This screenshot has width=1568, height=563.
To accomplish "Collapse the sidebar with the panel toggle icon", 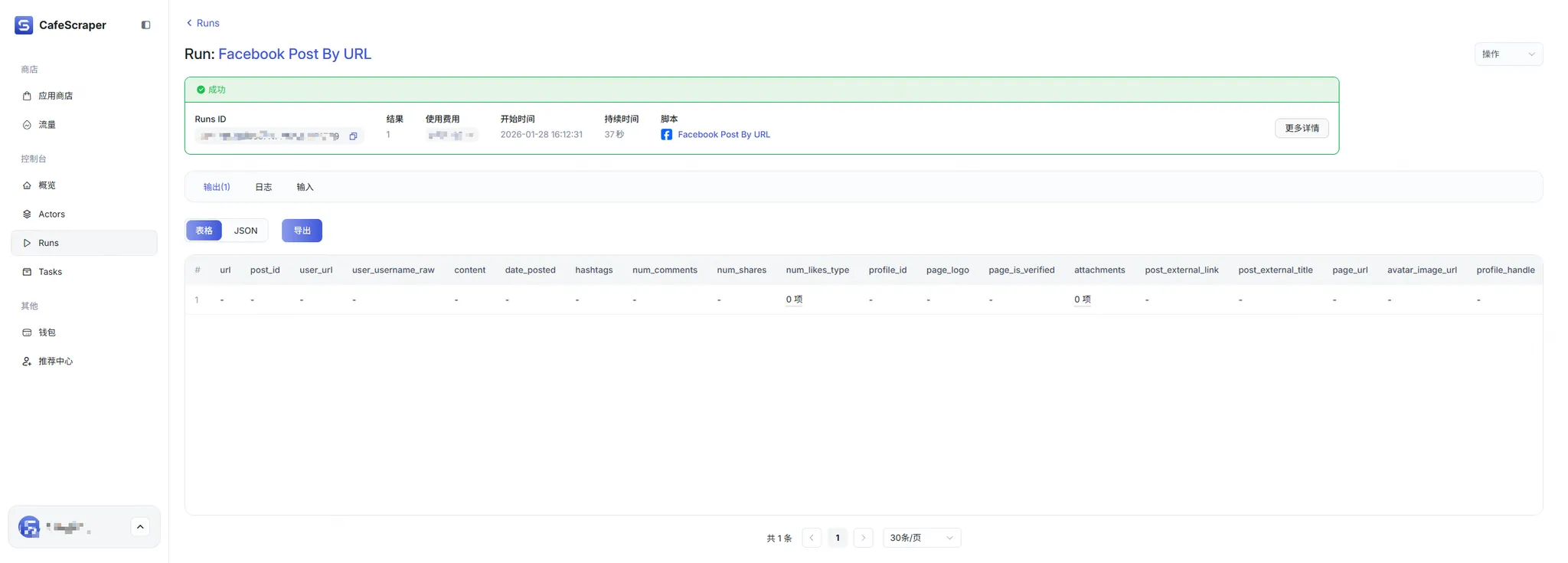I will (x=145, y=25).
